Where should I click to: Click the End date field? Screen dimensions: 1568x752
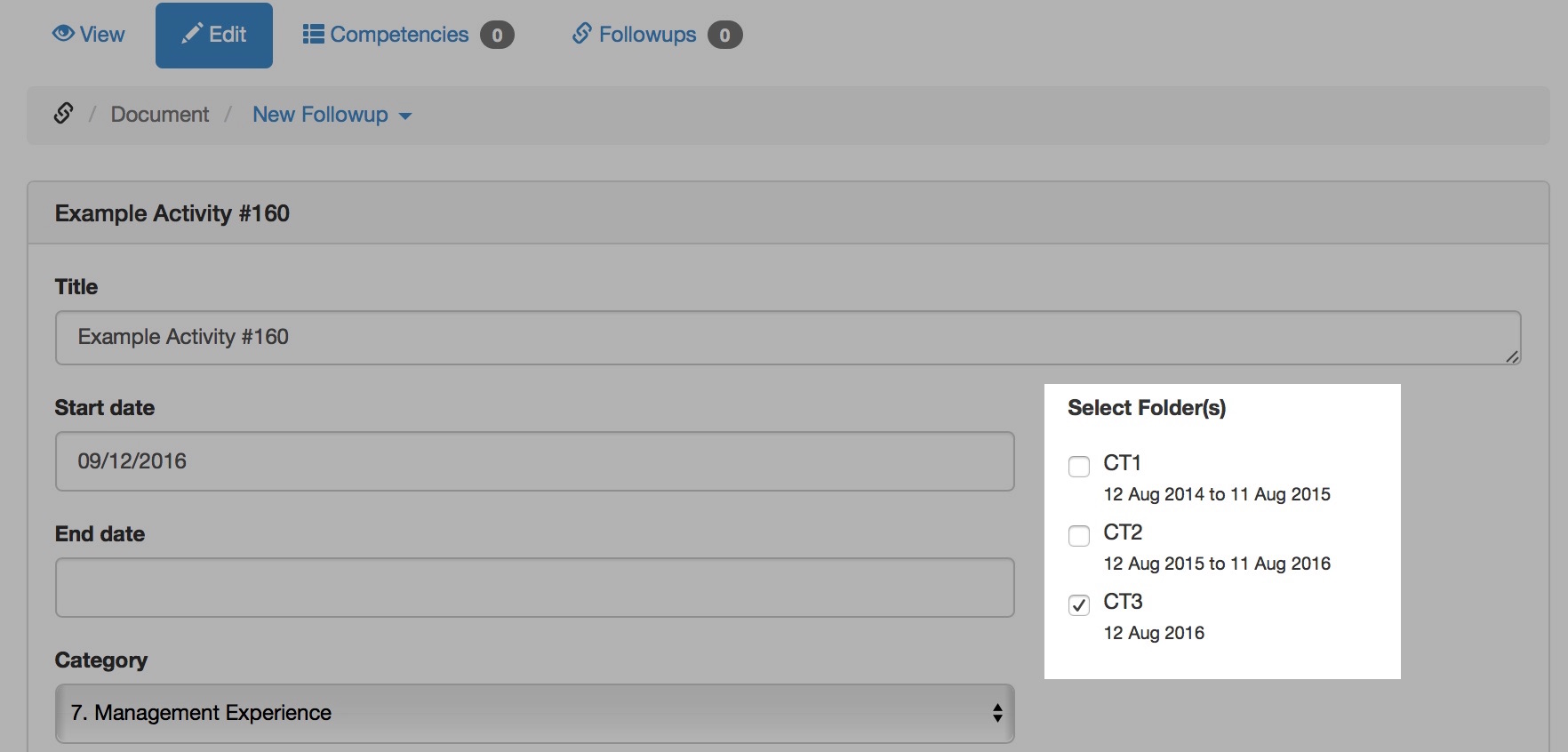533,588
